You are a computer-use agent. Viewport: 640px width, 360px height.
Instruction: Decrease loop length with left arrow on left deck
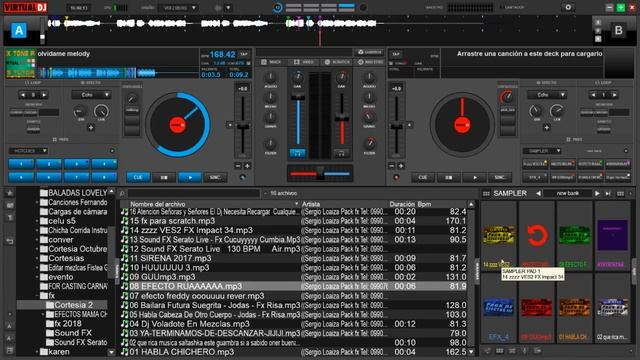click(23, 95)
